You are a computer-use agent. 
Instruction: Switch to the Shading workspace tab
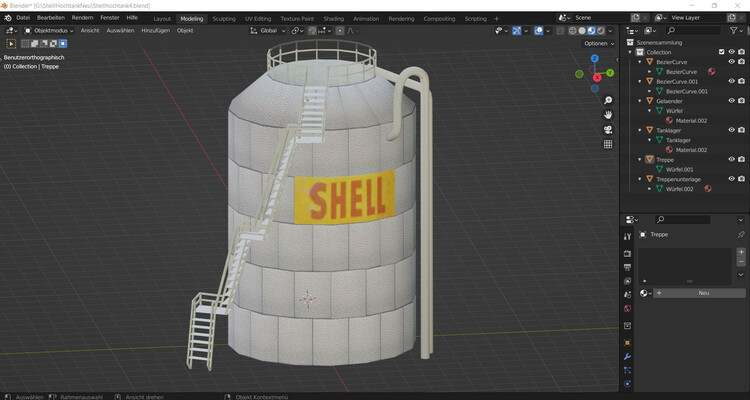coord(333,19)
